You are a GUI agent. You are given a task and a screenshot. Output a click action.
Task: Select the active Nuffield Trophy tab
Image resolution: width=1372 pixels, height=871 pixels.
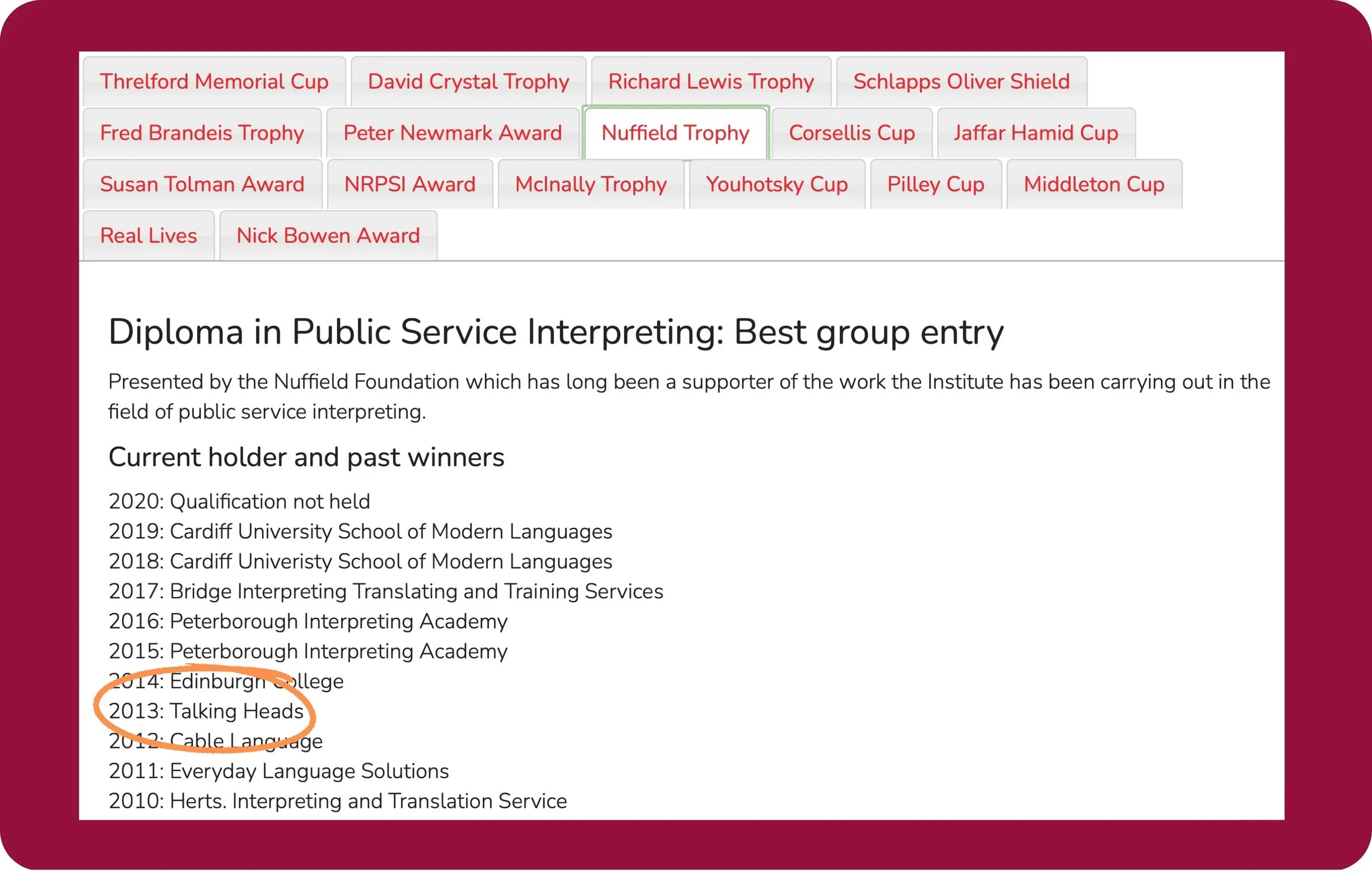click(675, 133)
